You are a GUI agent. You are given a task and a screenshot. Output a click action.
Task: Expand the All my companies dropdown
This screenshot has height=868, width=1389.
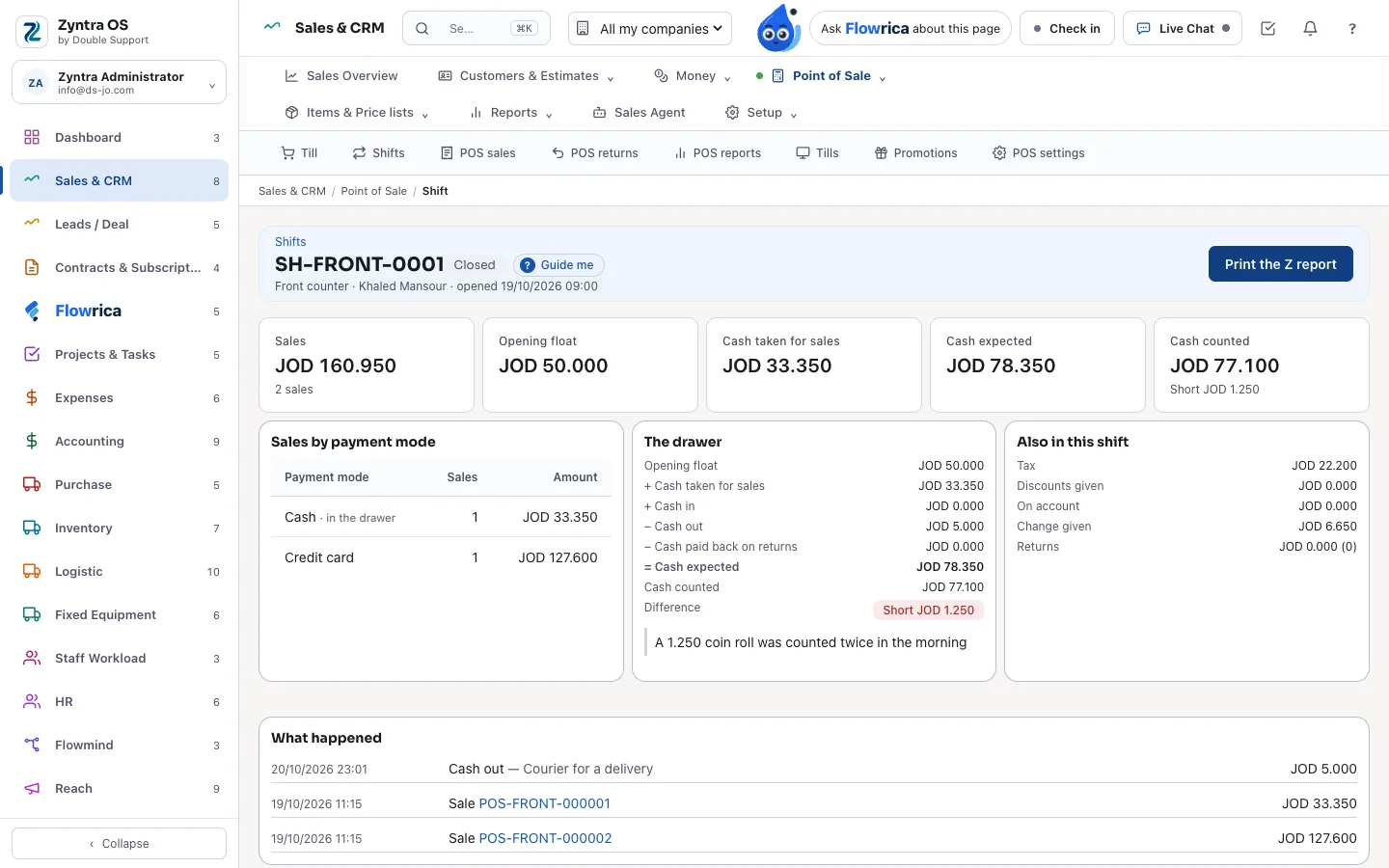tap(650, 29)
